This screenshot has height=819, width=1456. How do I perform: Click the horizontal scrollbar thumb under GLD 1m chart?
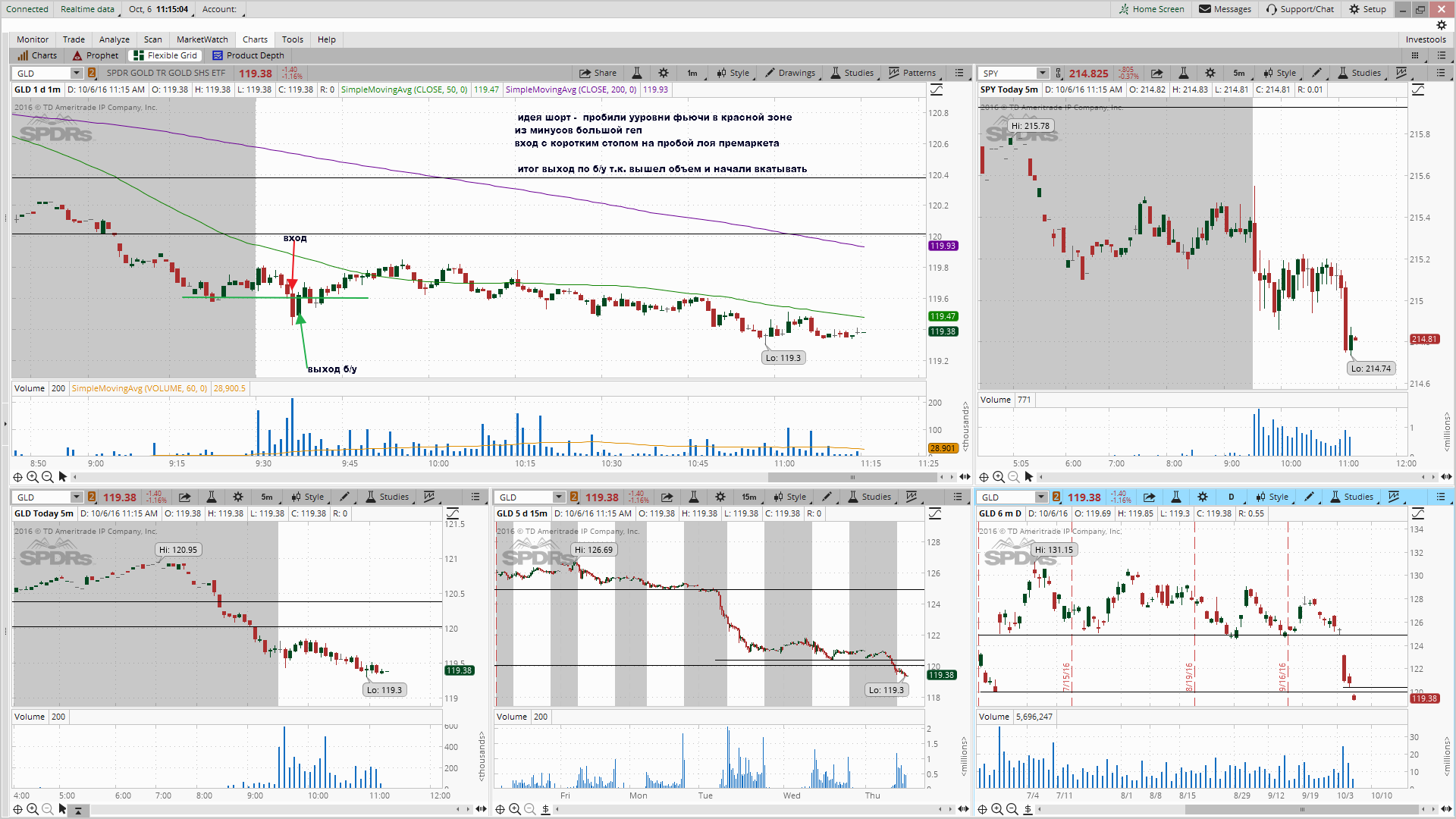point(852,477)
